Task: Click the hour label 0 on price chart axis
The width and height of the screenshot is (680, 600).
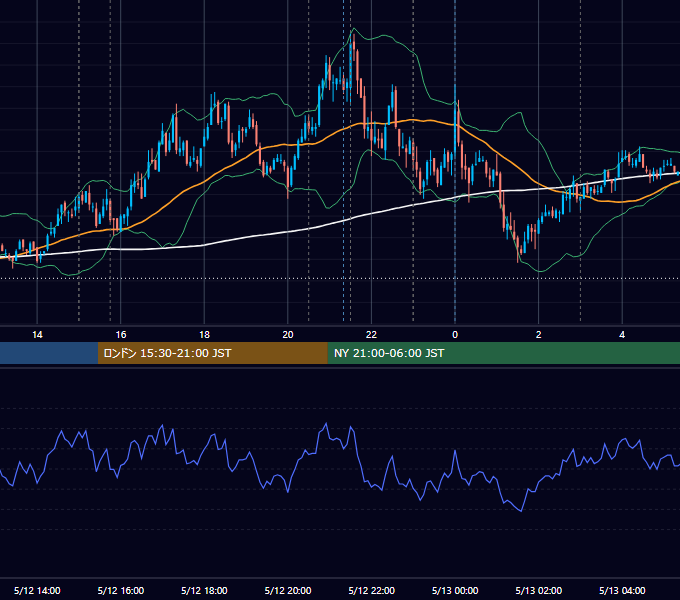Action: pyautogui.click(x=455, y=335)
